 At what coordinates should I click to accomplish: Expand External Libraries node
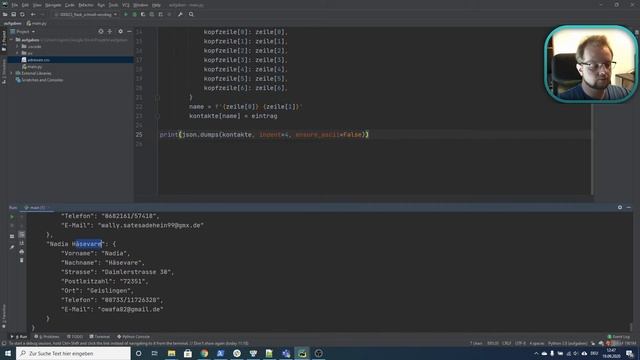coord(12,73)
